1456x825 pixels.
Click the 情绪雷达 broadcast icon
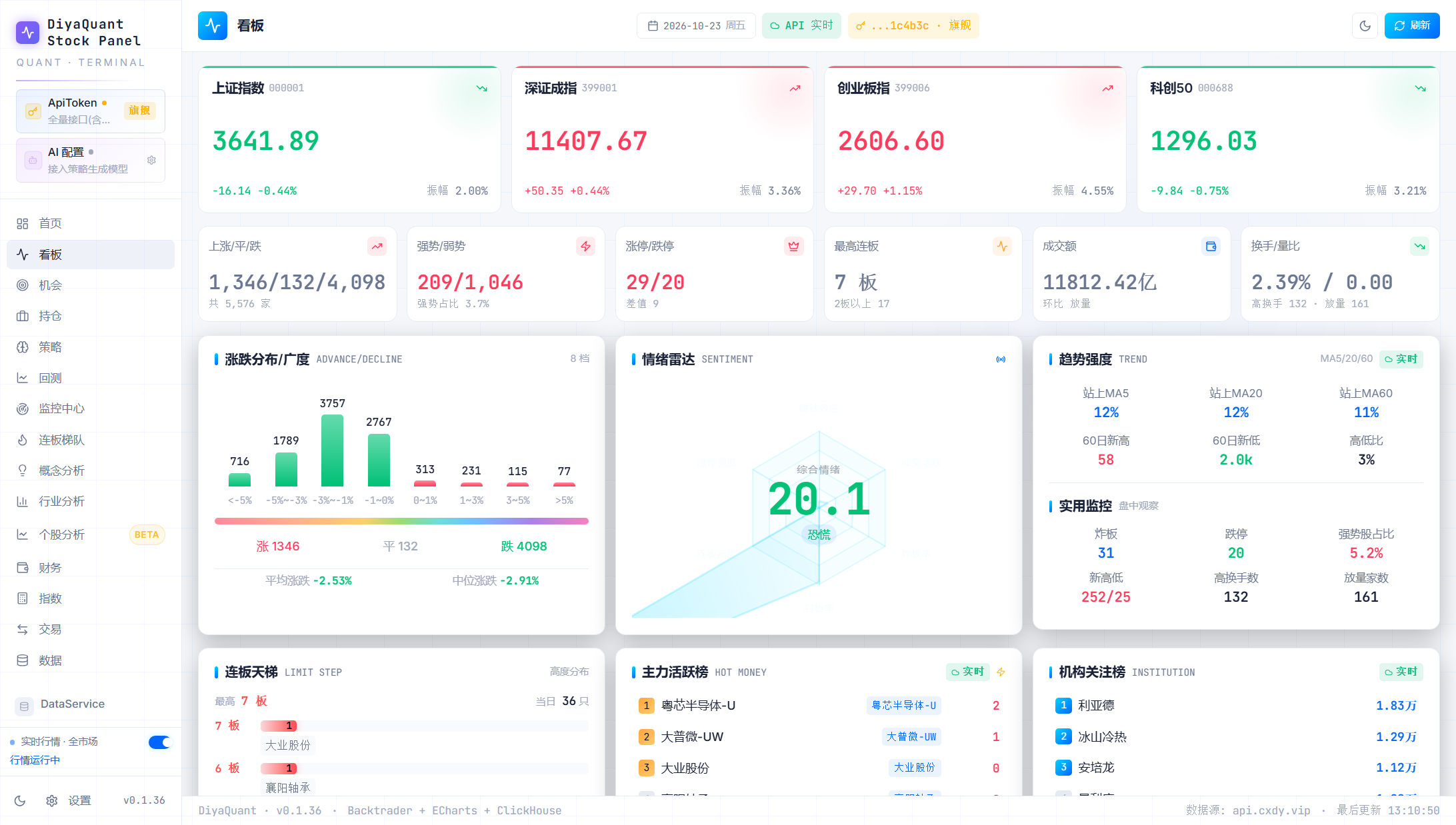1001,359
